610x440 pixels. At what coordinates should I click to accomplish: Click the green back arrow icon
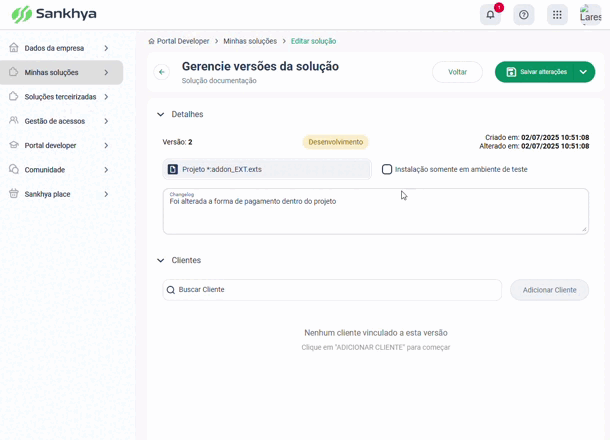click(162, 72)
